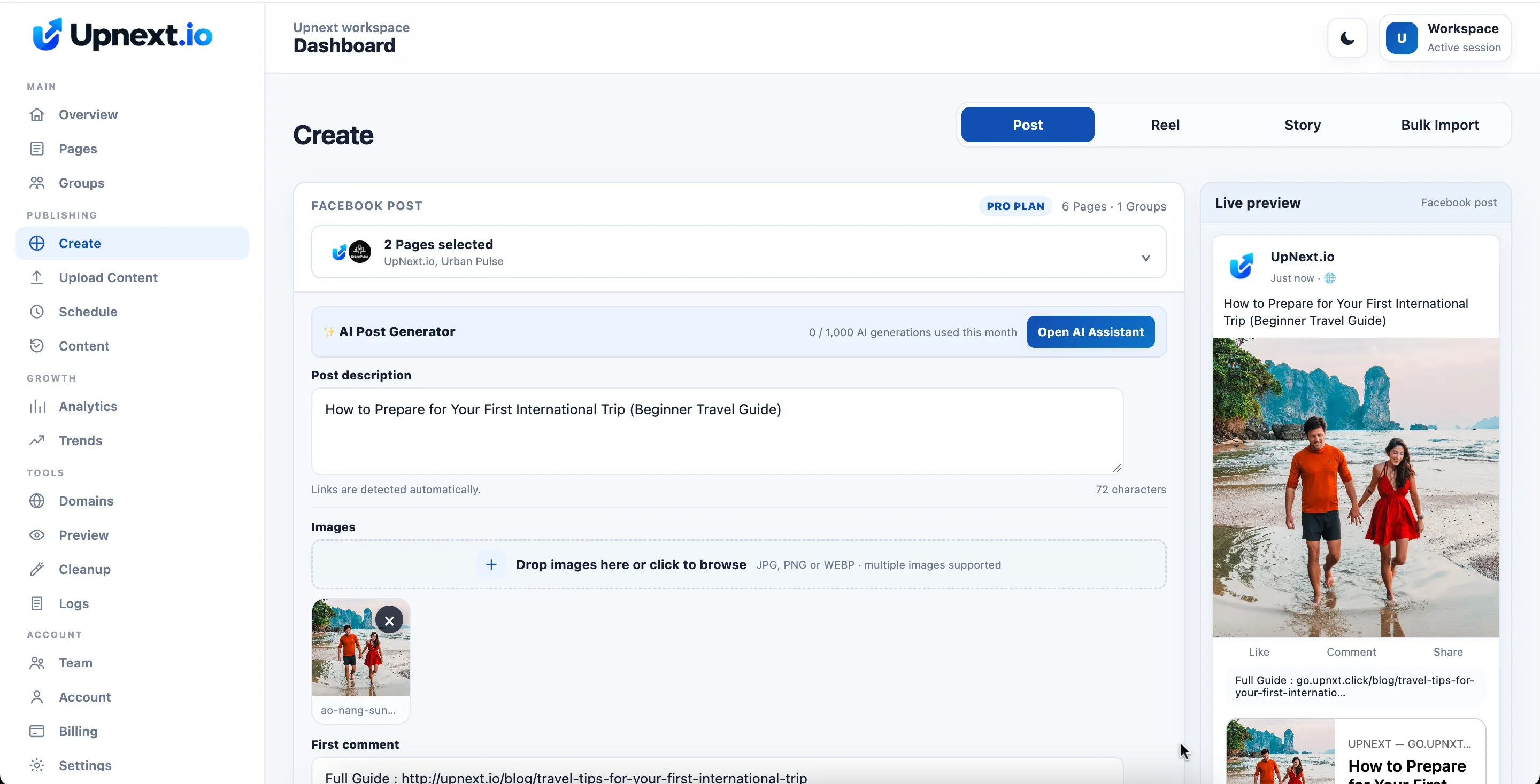Toggle dark mode with the moon button
This screenshot has width=1540, height=784.
click(1347, 38)
